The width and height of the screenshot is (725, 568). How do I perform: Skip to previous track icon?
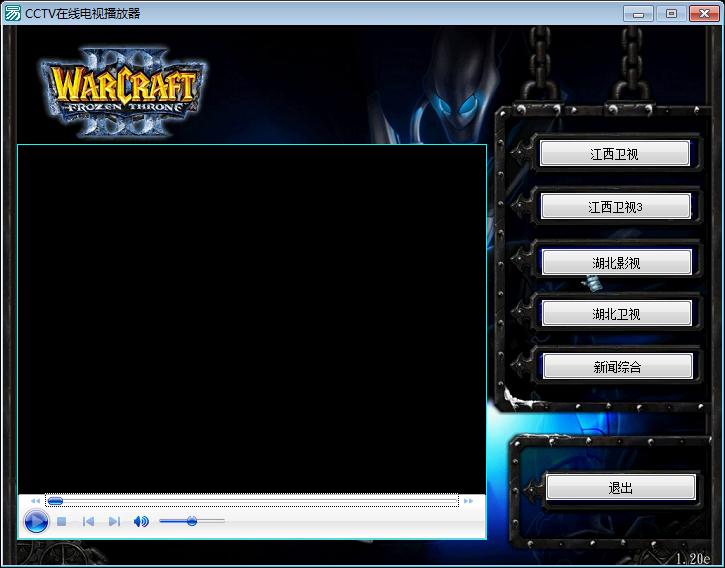[88, 522]
